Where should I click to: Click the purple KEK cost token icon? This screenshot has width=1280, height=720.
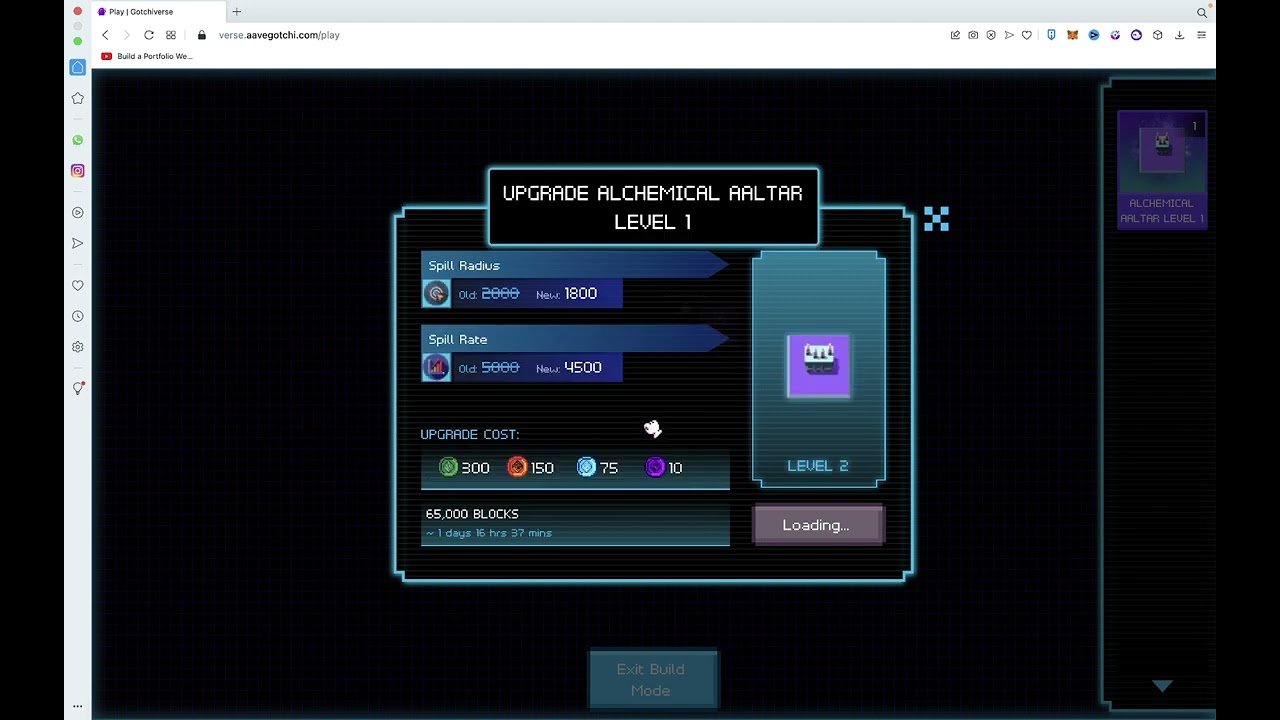tap(655, 467)
